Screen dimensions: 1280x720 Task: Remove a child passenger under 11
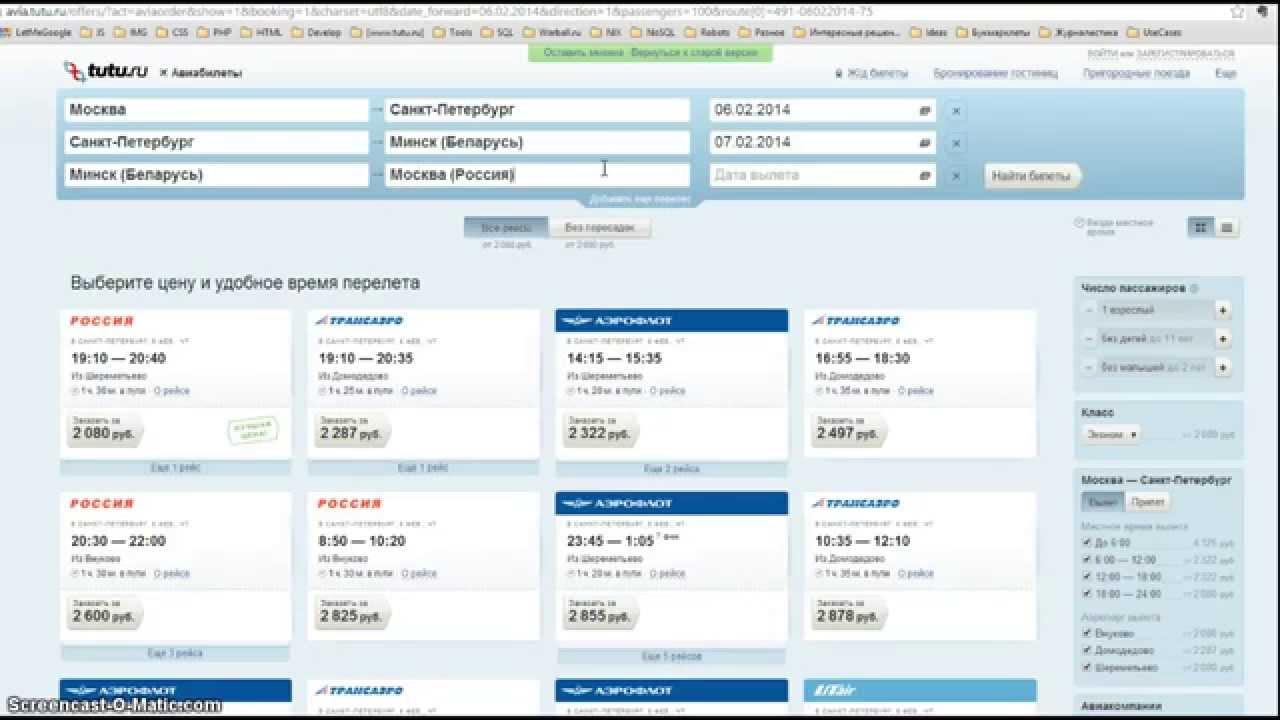pos(1088,339)
